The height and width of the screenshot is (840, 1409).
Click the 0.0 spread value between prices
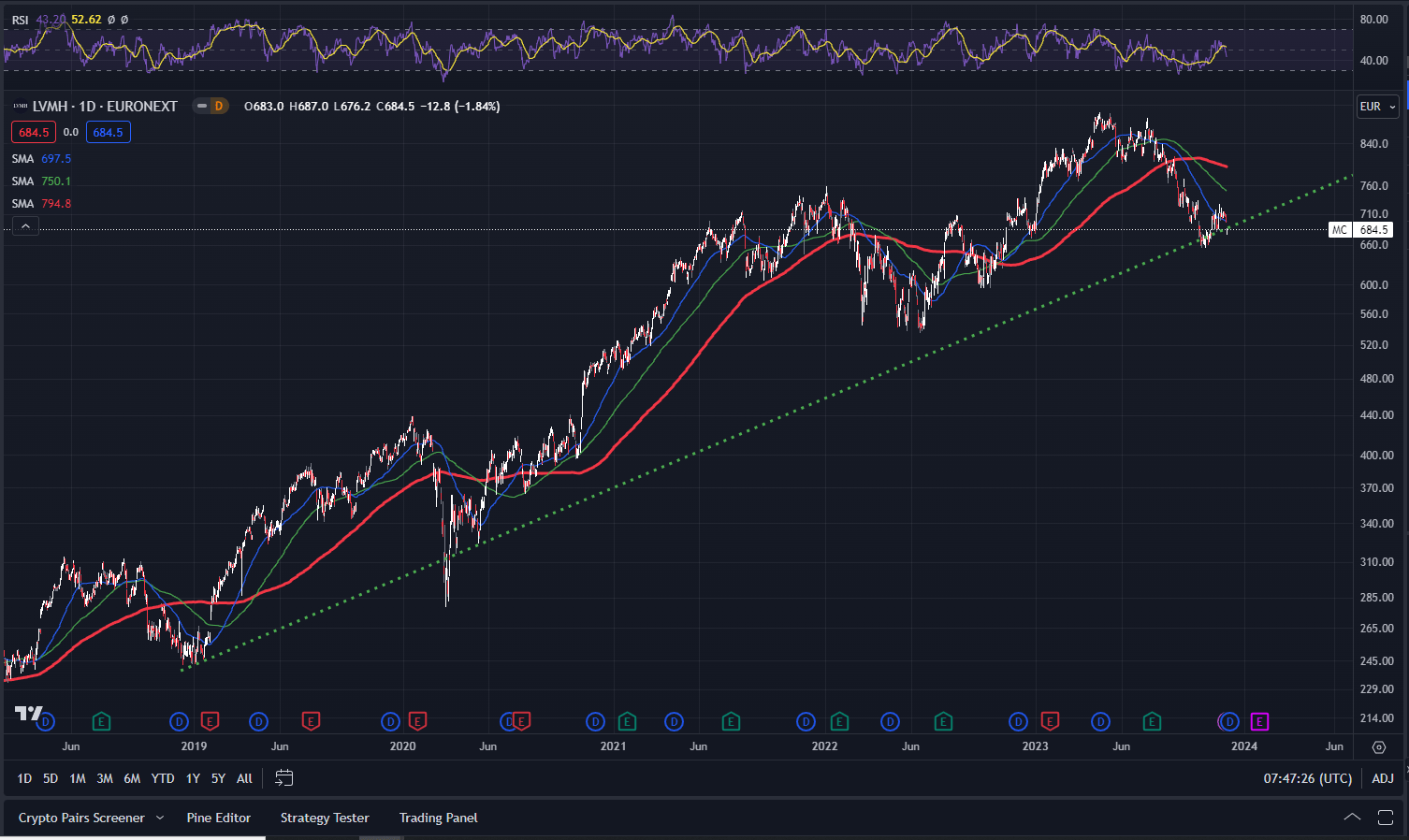click(x=71, y=133)
